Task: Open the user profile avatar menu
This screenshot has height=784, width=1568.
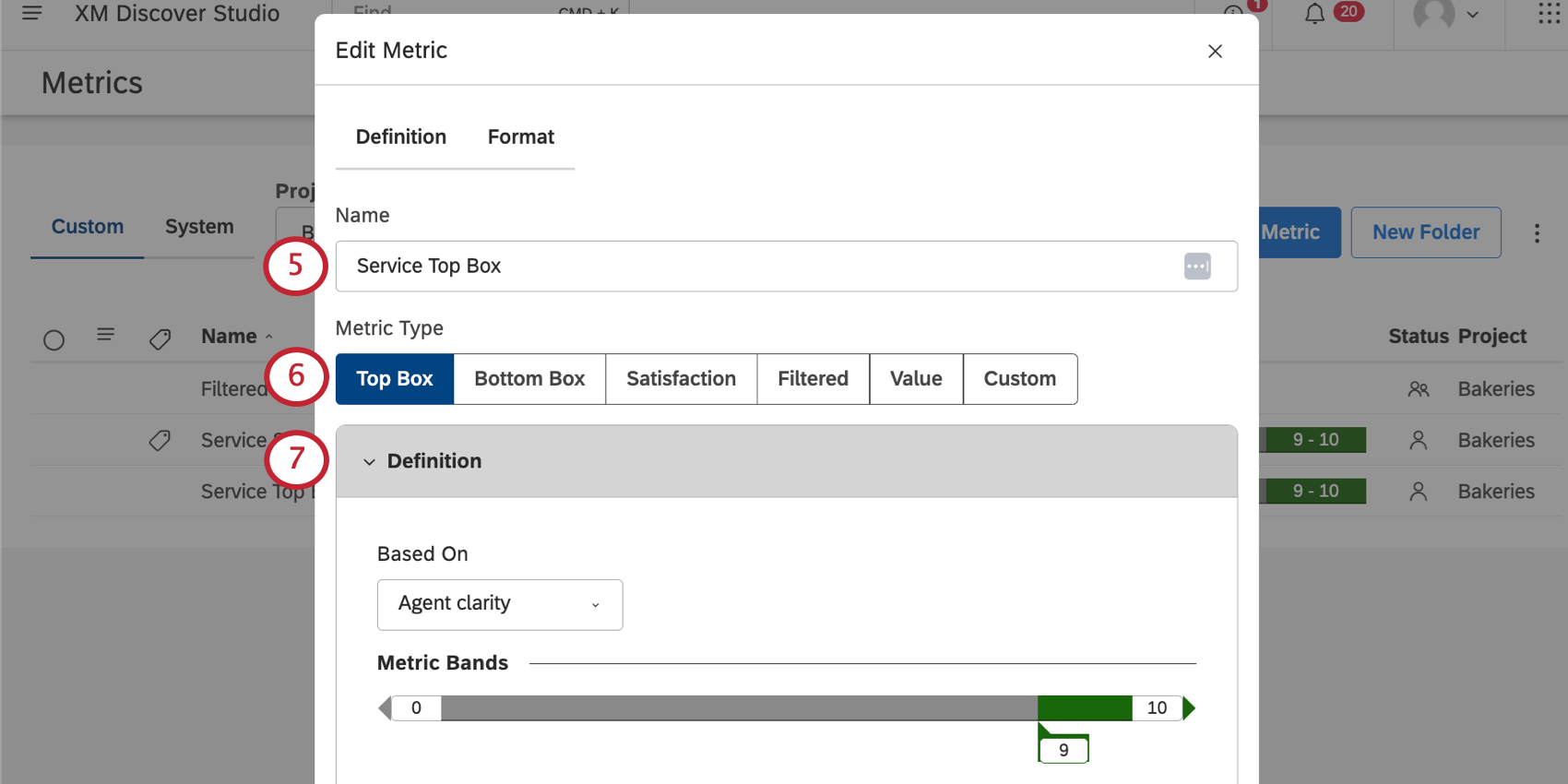Action: [1433, 14]
